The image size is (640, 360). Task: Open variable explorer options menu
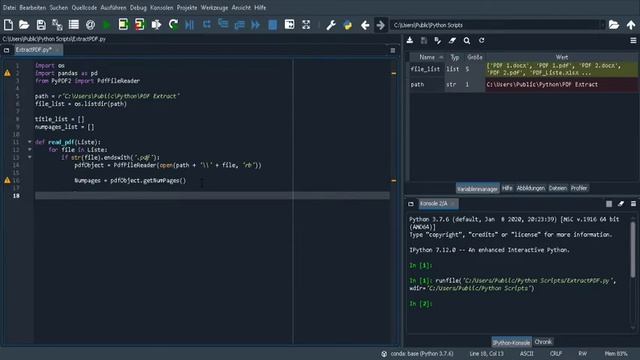coord(633,40)
